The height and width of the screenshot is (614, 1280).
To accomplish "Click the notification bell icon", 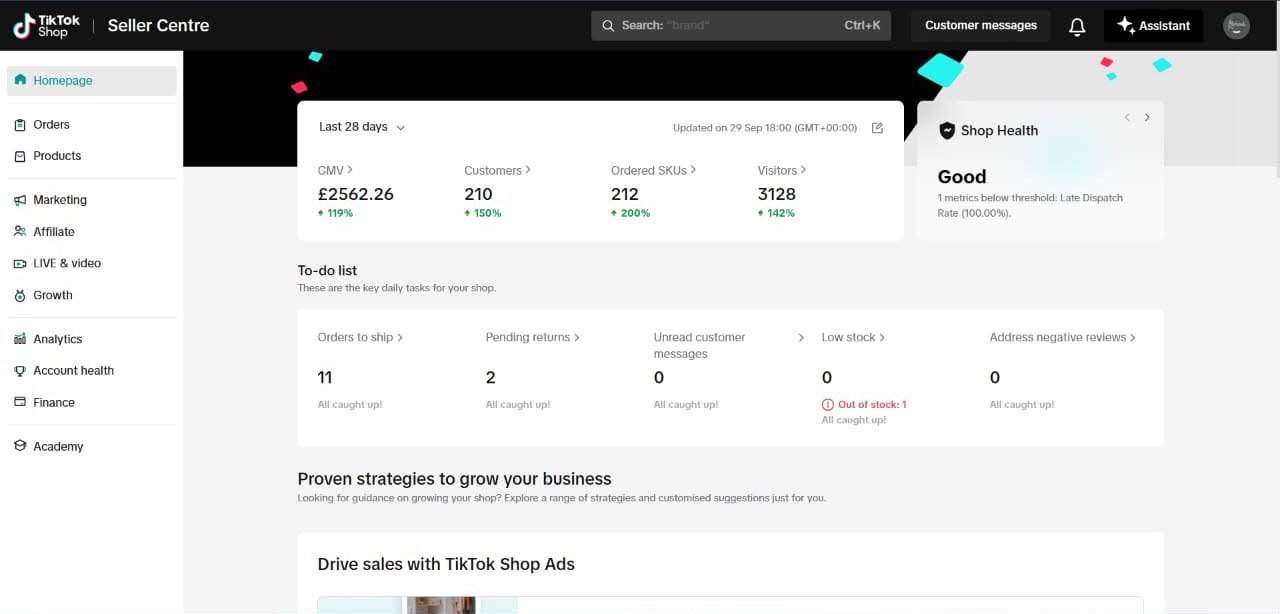I will click(1077, 27).
